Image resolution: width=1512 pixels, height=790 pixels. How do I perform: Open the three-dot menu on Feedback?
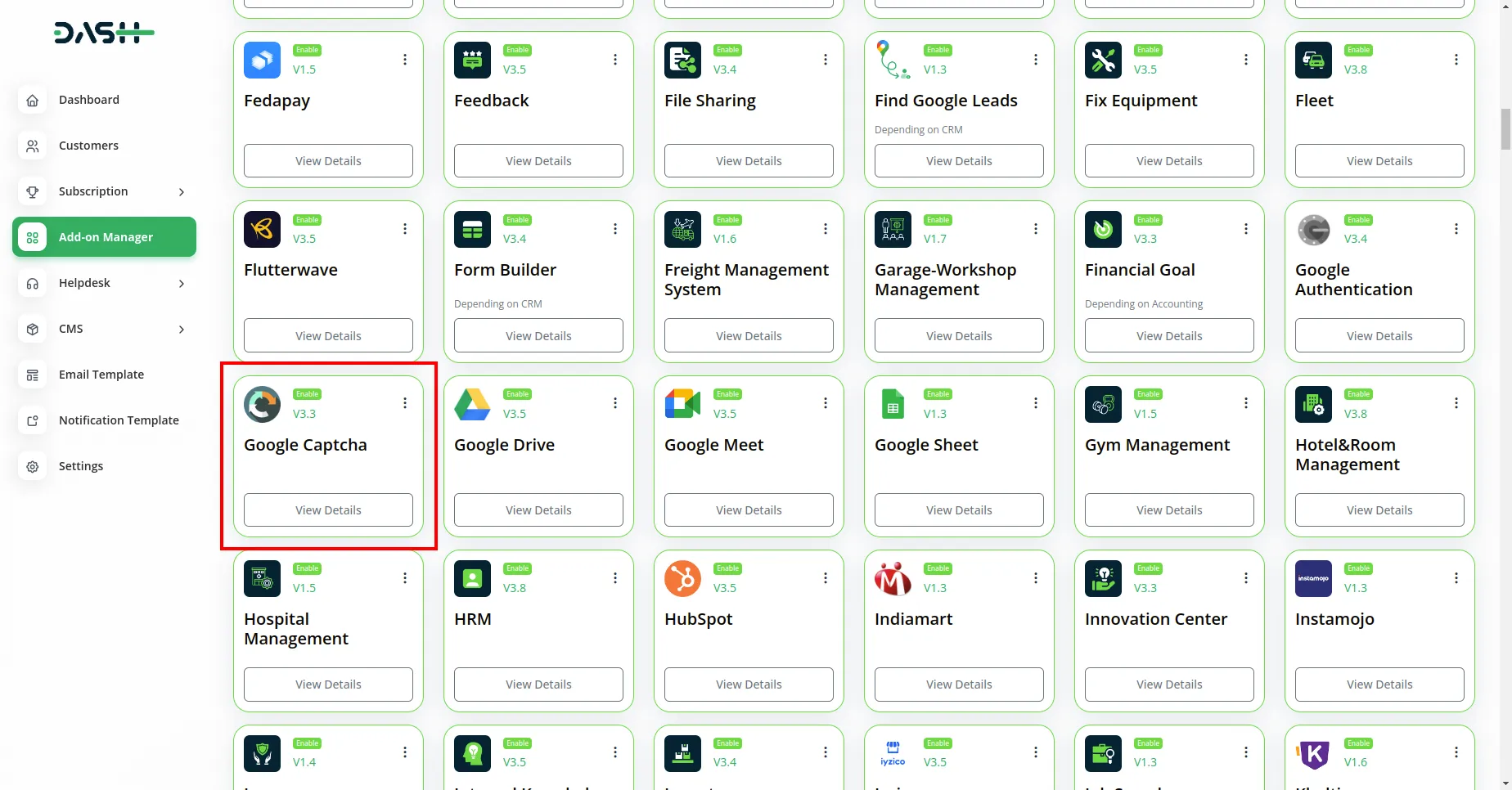(x=615, y=60)
